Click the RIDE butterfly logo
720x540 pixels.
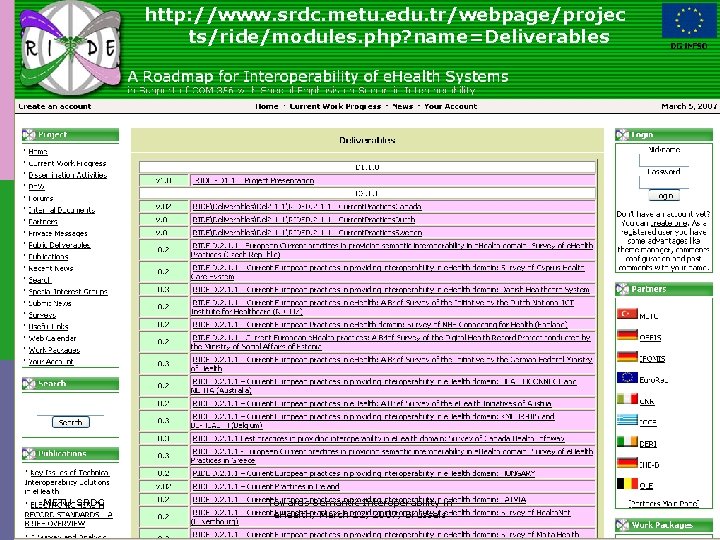point(70,48)
